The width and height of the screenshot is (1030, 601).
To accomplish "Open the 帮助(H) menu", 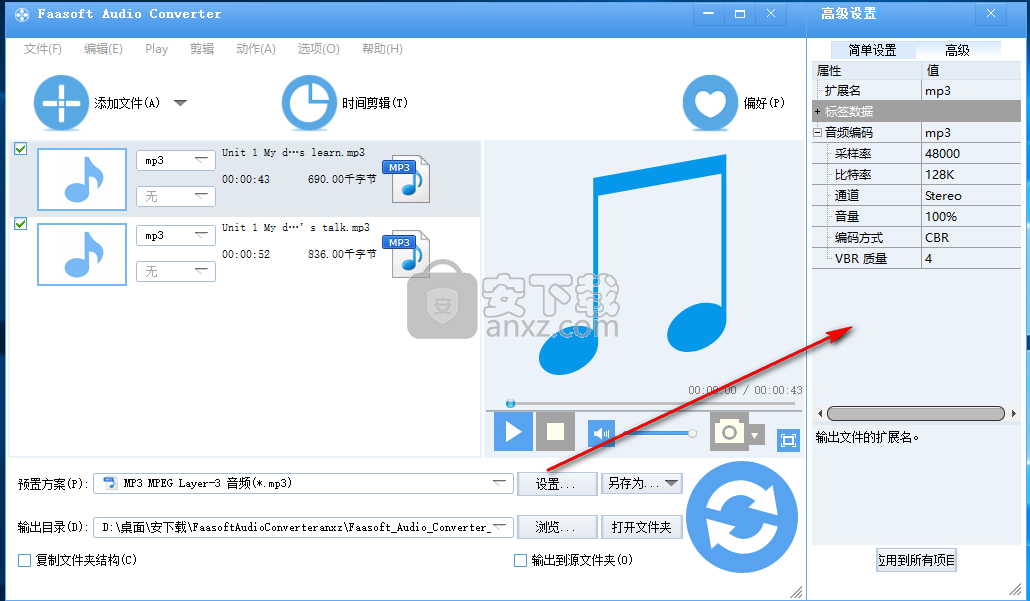I will coord(382,49).
